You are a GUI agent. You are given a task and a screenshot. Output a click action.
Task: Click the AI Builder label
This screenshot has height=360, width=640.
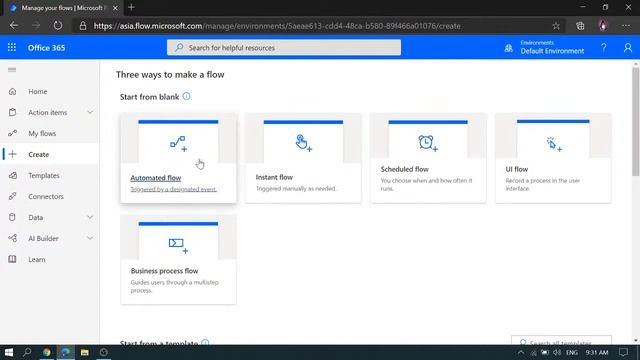click(x=43, y=238)
